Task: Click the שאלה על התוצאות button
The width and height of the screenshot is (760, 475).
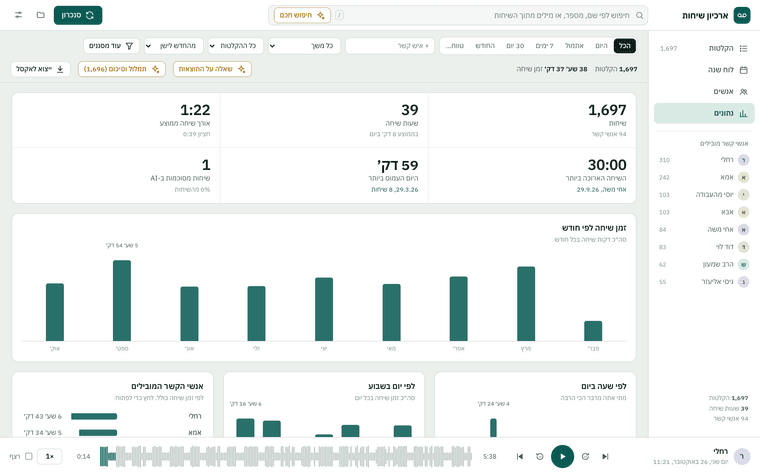Action: [x=212, y=69]
